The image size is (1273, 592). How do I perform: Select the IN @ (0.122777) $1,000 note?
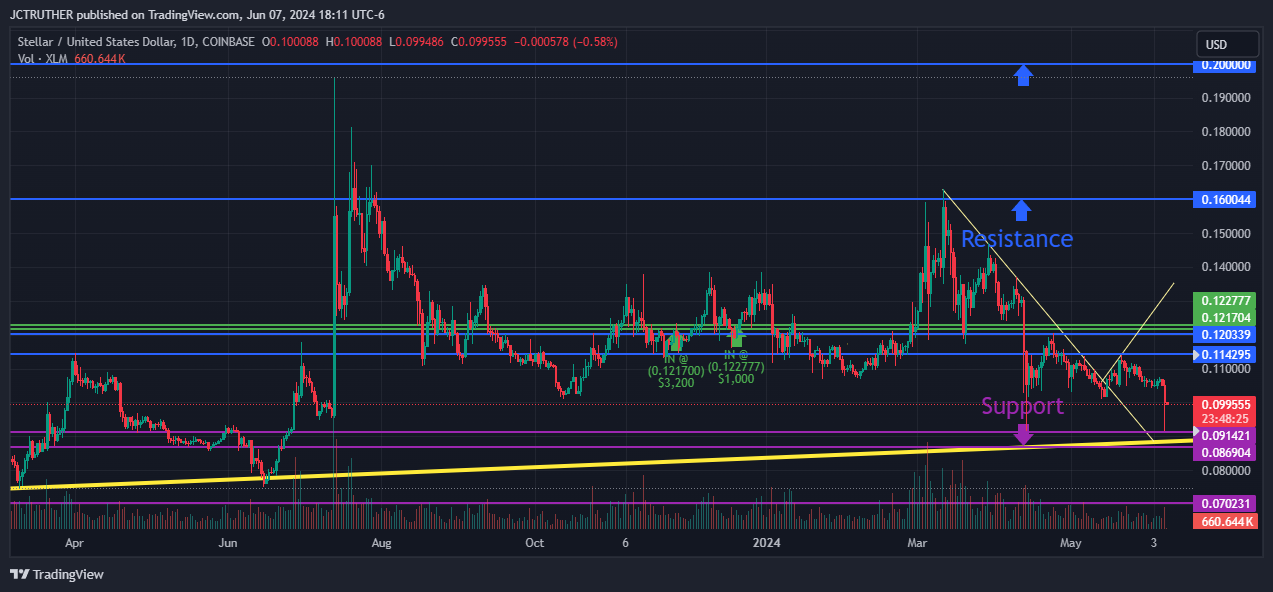coord(736,367)
